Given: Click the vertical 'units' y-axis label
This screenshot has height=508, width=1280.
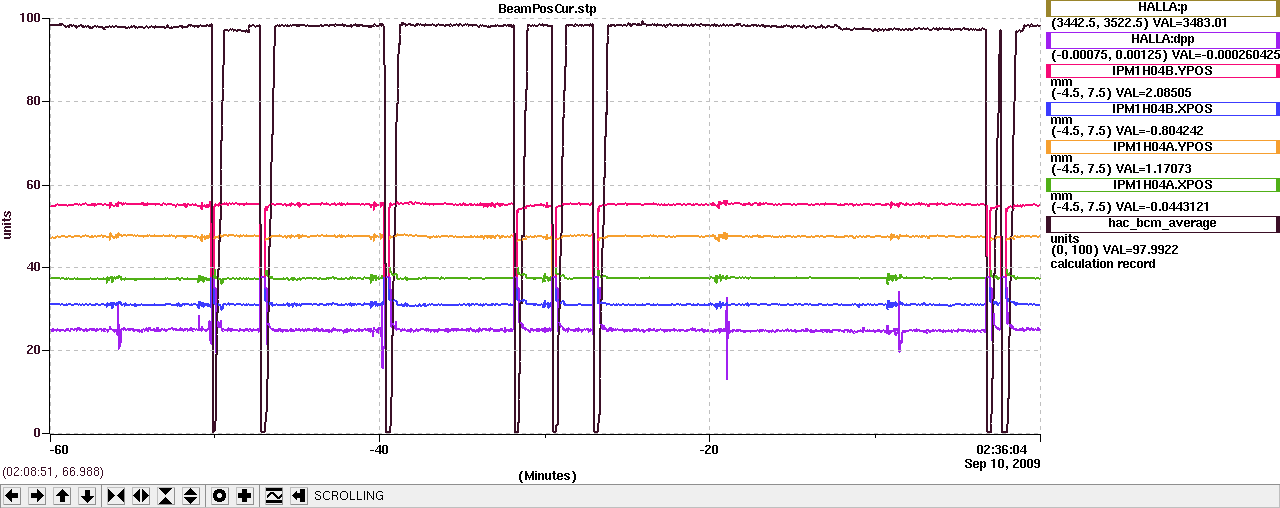Looking at the screenshot, I should pyautogui.click(x=8, y=225).
